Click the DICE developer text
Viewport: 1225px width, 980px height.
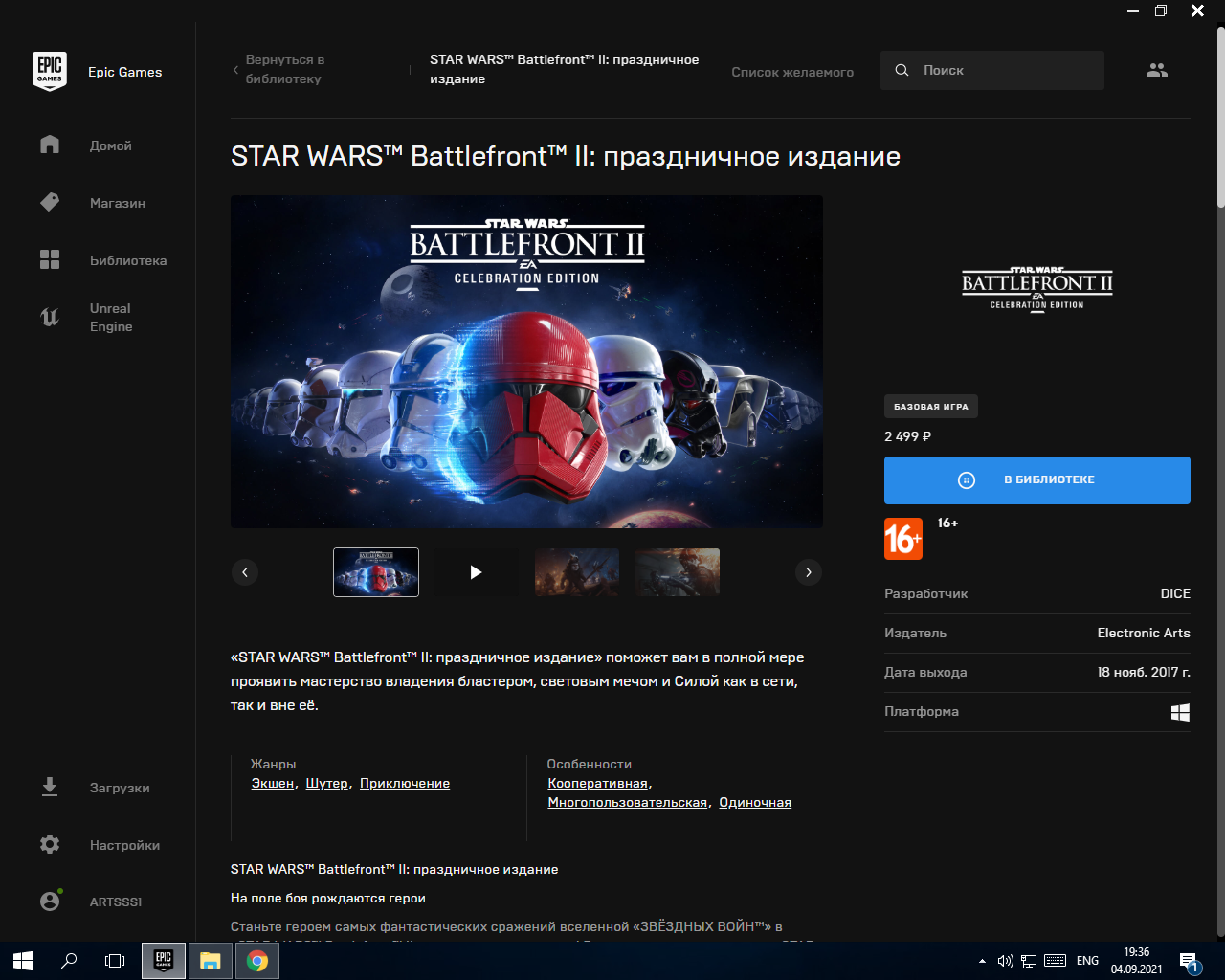[1175, 593]
